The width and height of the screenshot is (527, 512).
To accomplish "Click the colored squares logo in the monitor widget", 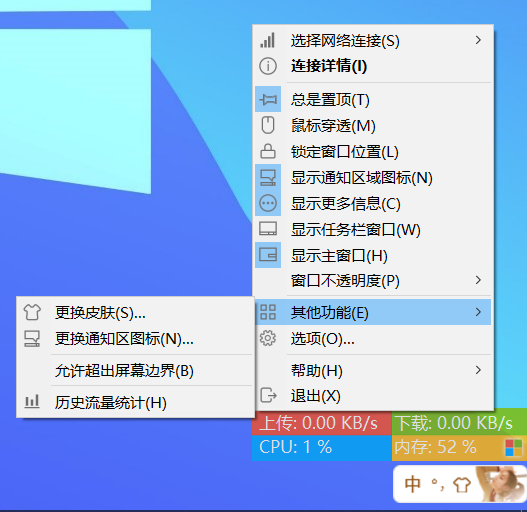I will (x=514, y=448).
